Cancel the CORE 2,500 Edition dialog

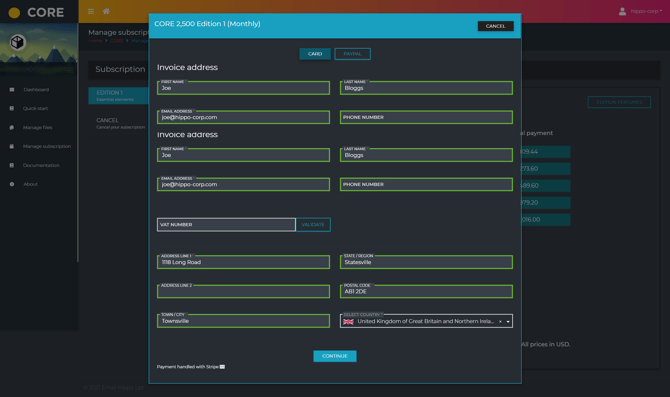(495, 26)
